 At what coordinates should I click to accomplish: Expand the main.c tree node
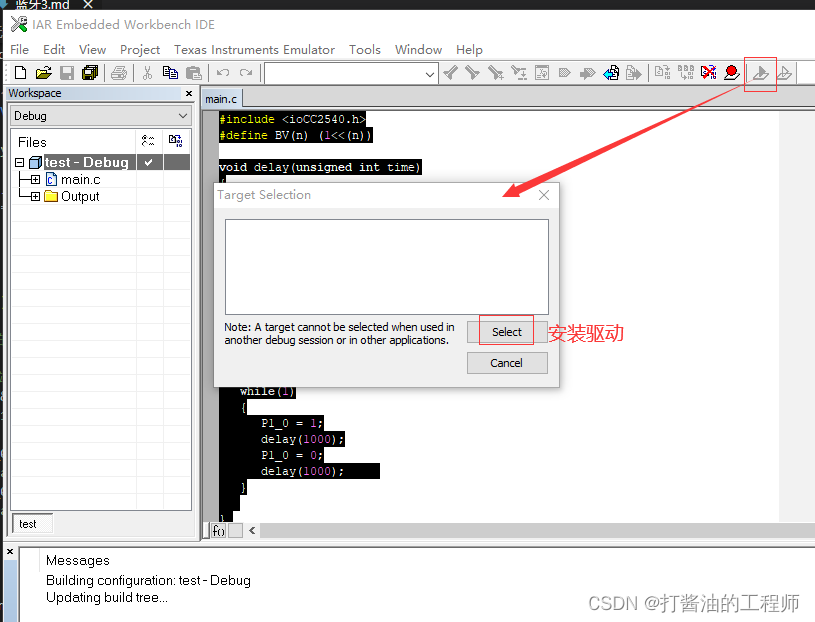click(x=35, y=180)
